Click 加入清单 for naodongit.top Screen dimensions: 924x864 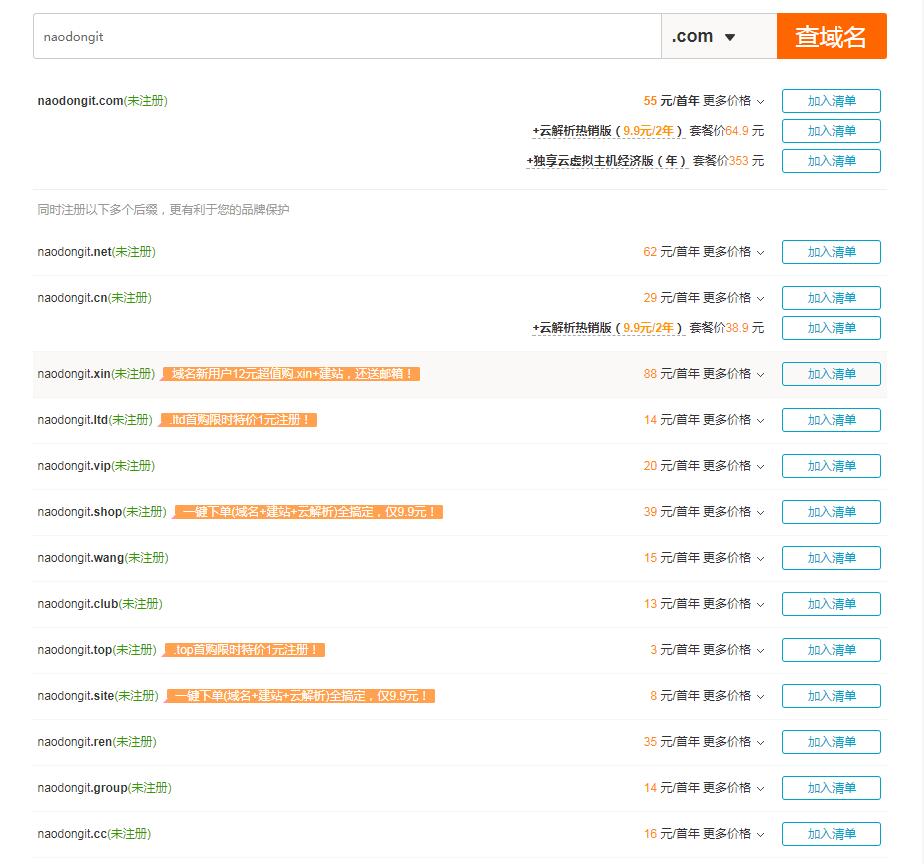(x=831, y=649)
